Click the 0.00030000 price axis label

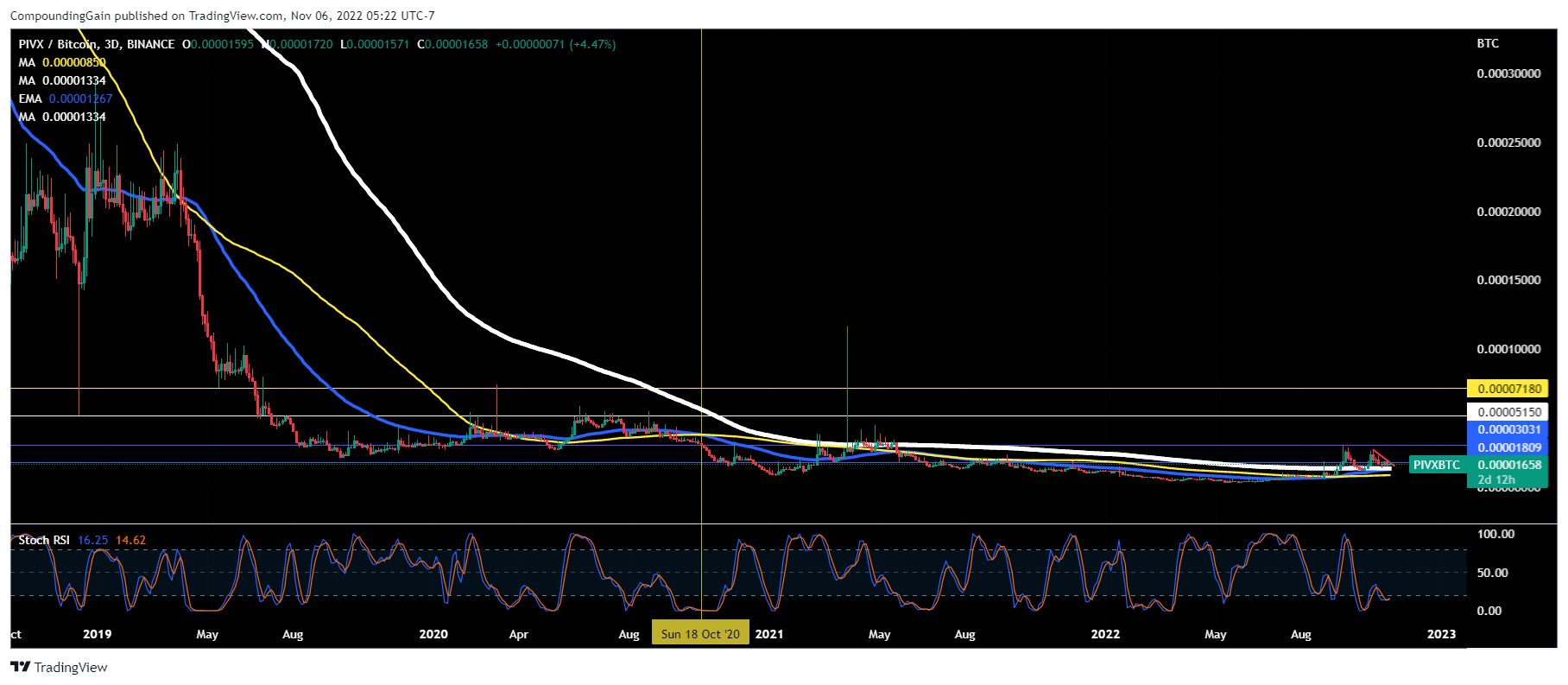(x=1508, y=73)
